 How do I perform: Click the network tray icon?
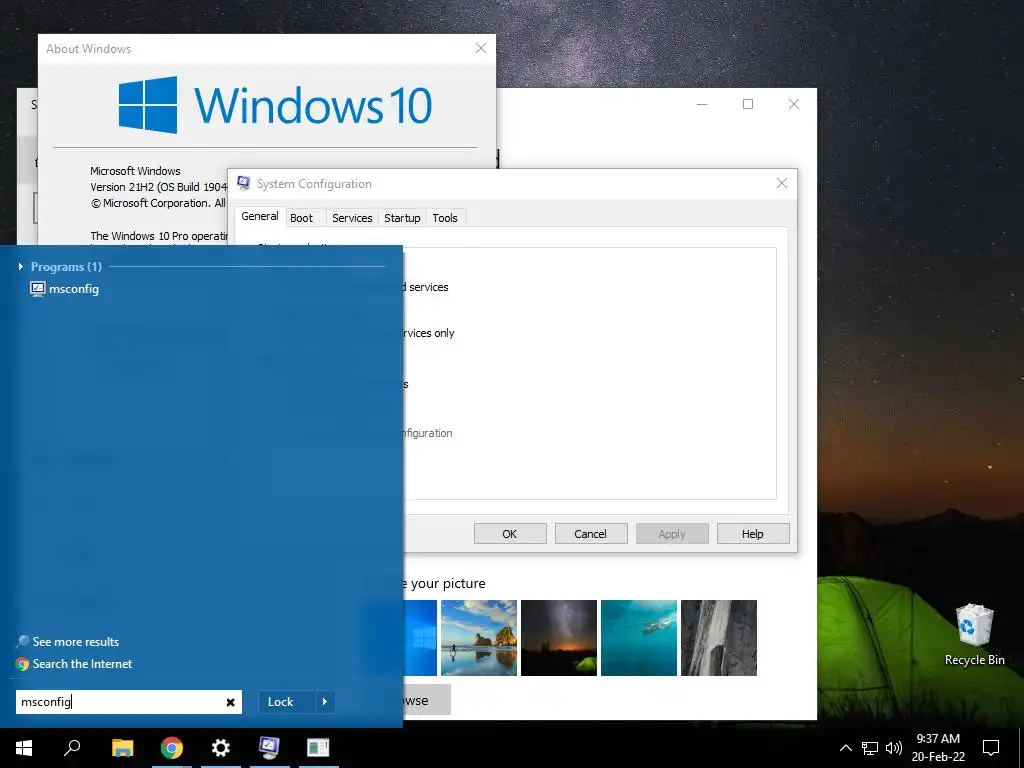(x=870, y=748)
